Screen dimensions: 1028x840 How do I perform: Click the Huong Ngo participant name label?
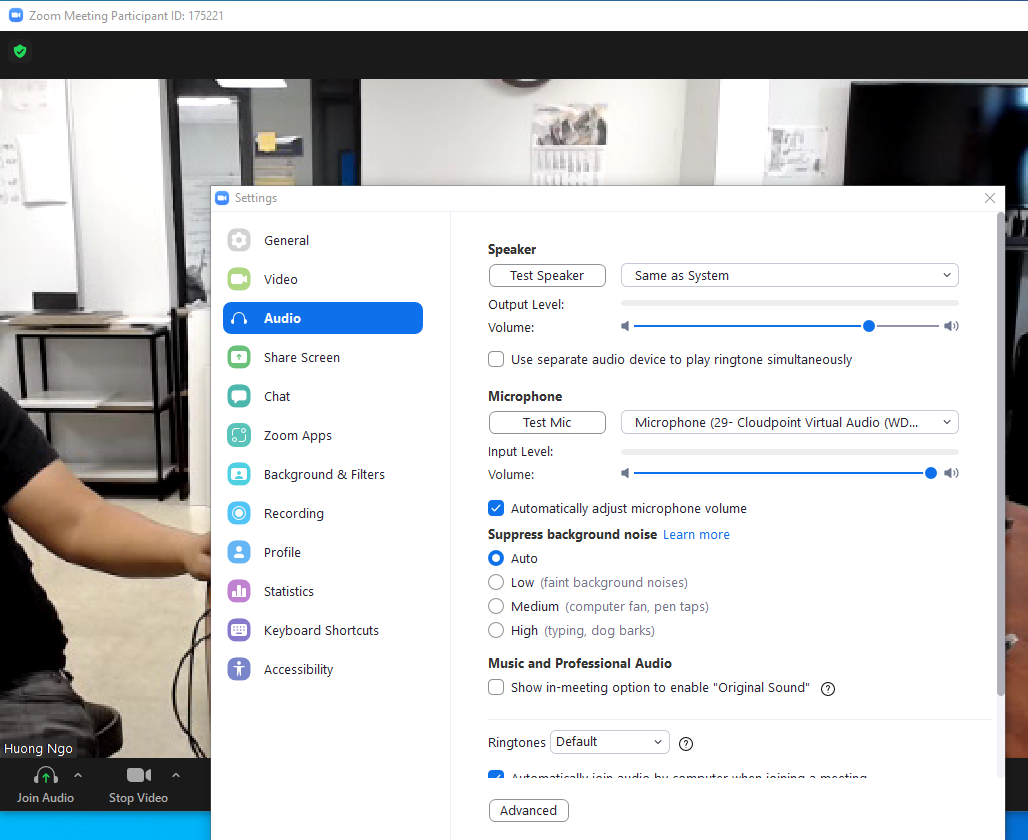[x=38, y=748]
